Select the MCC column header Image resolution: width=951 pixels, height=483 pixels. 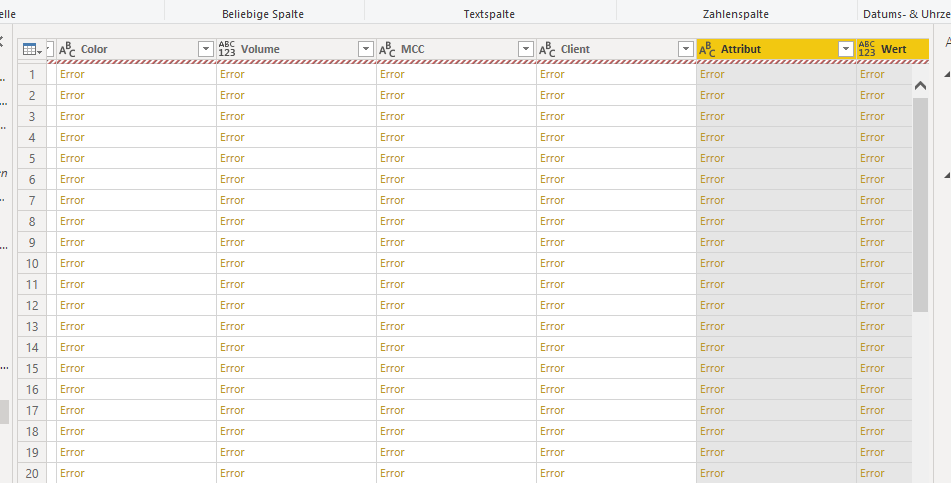point(457,49)
